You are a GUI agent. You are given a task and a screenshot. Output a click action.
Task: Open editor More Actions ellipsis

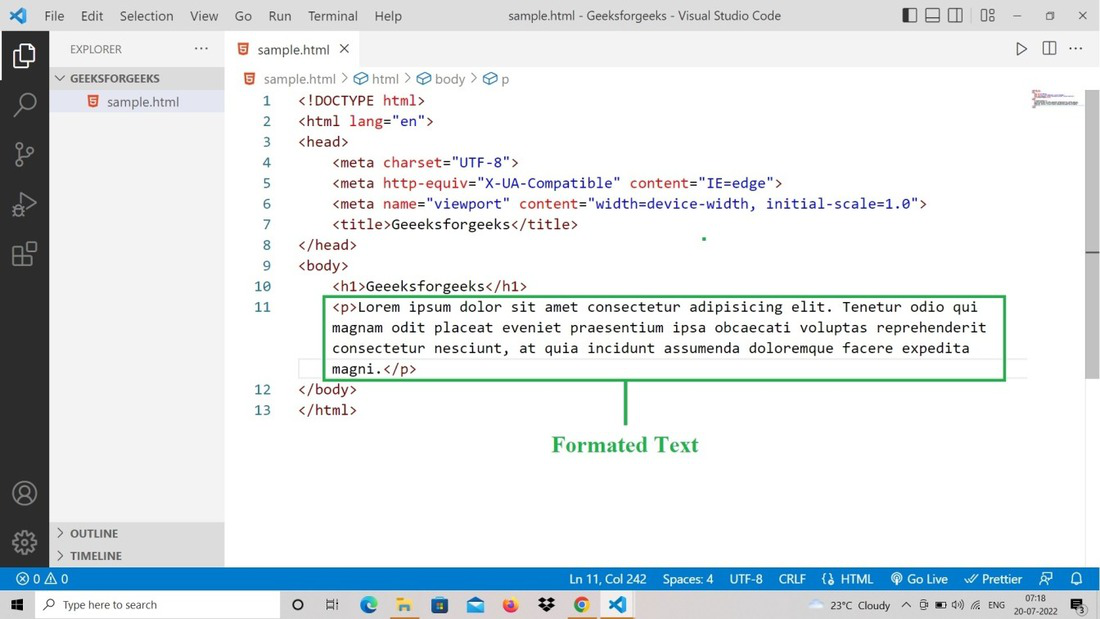click(1075, 48)
